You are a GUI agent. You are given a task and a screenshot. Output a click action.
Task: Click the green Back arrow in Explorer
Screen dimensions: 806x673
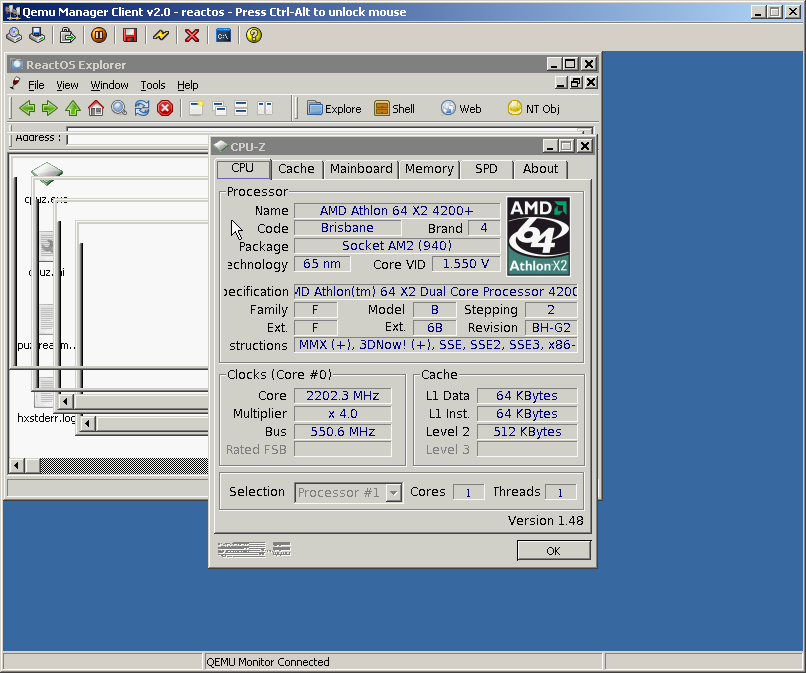[27, 108]
